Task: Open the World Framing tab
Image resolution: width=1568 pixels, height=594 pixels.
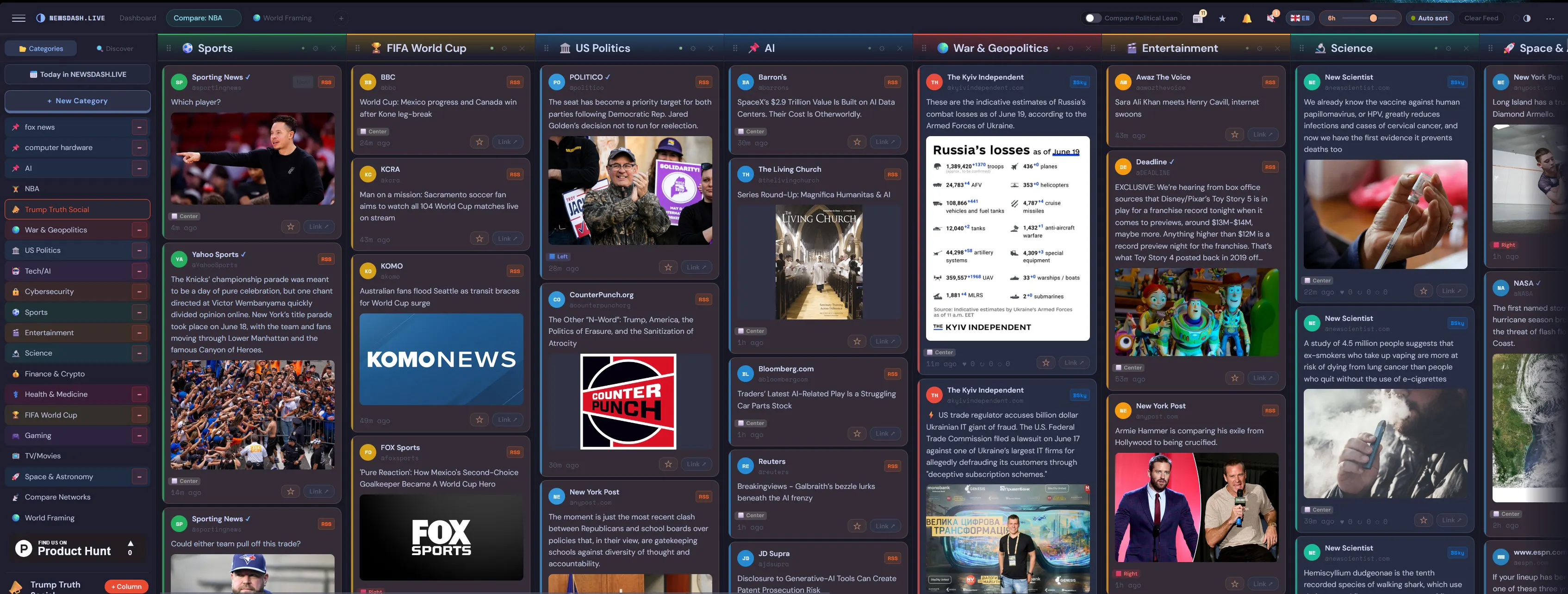Action: click(282, 18)
